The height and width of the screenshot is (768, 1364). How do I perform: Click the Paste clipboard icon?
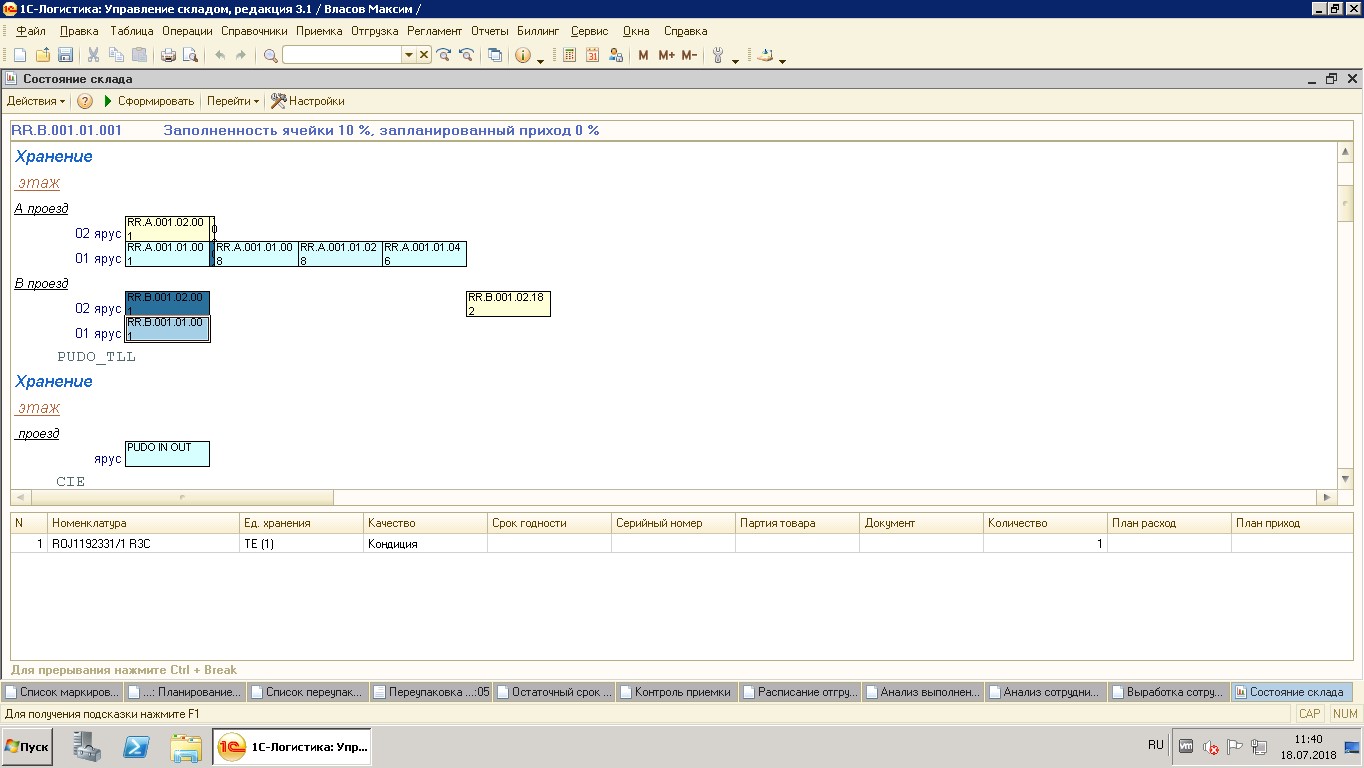click(x=140, y=55)
